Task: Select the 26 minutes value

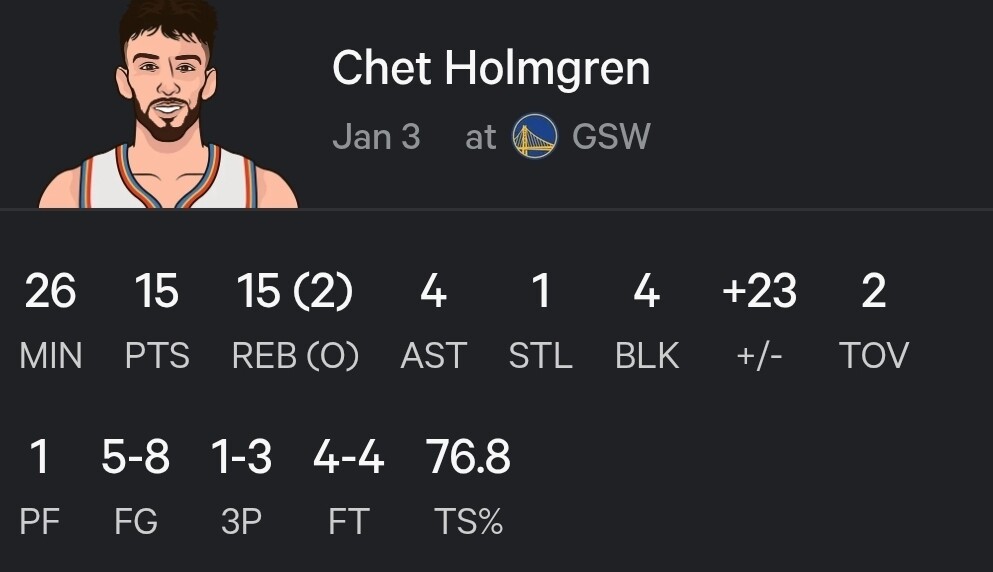Action: [51, 291]
